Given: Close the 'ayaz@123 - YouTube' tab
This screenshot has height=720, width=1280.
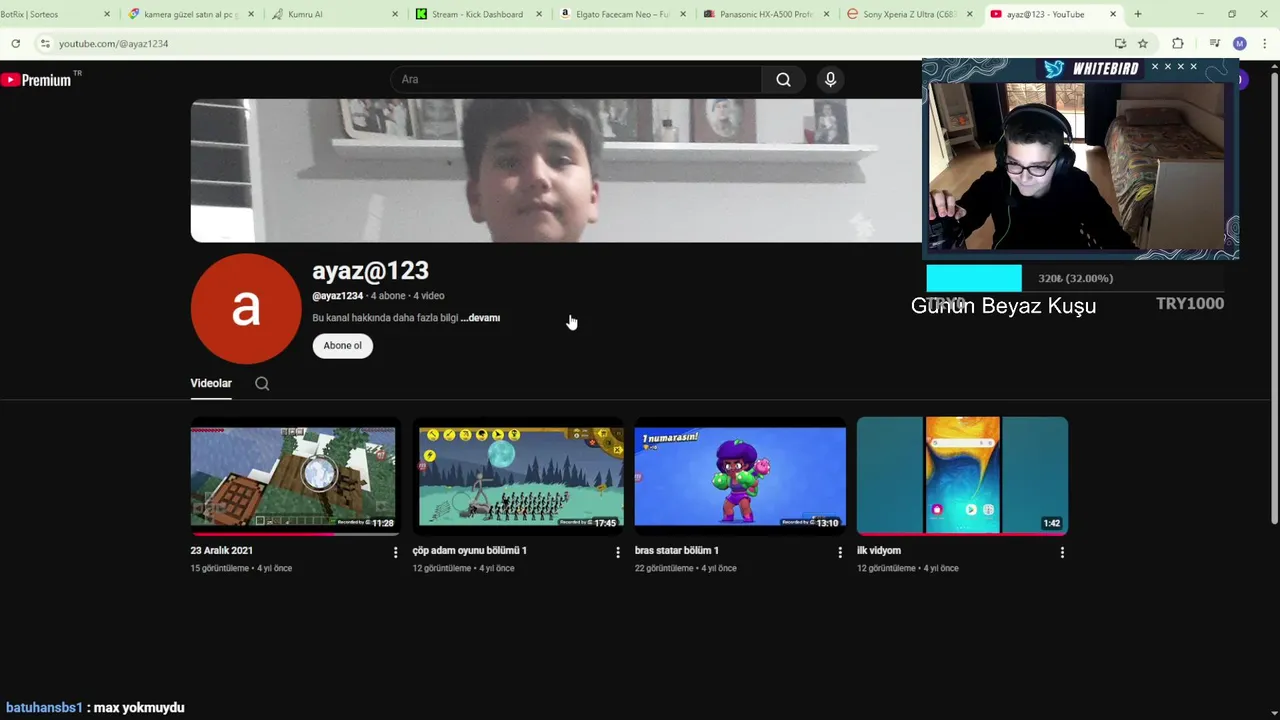Looking at the screenshot, I should click(1113, 14).
